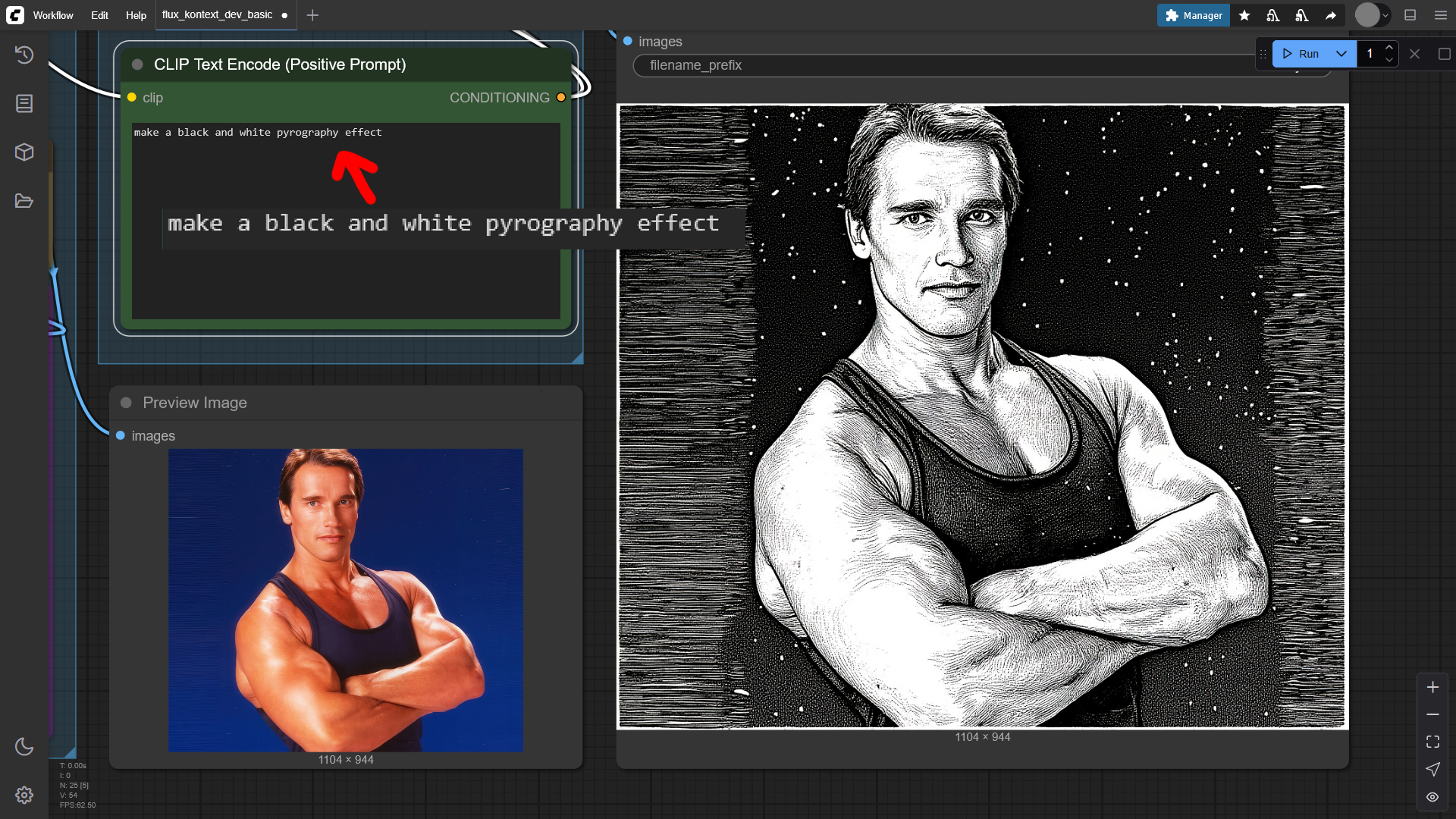Add a new workflow tab with plus
The height and width of the screenshot is (819, 1456).
312,15
